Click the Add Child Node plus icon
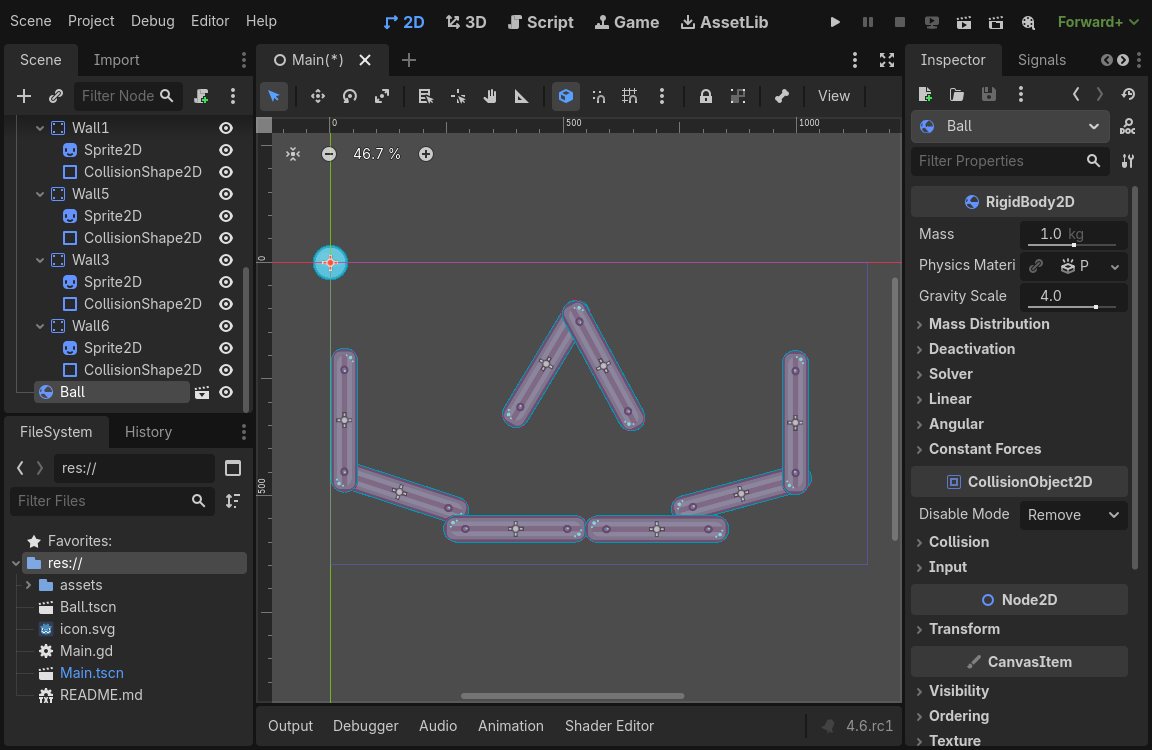 click(24, 96)
